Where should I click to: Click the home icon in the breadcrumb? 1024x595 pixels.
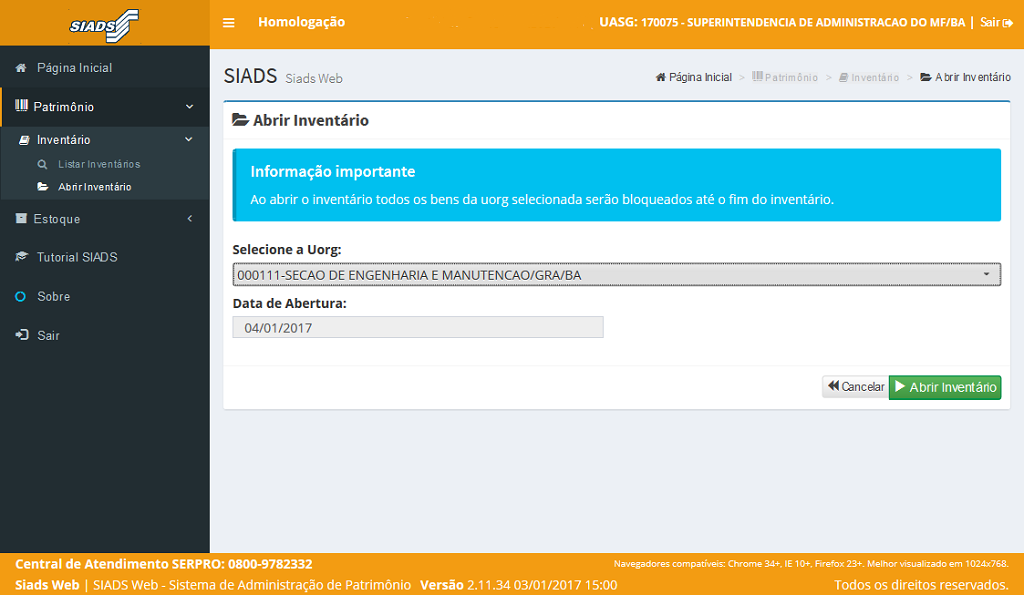point(660,77)
